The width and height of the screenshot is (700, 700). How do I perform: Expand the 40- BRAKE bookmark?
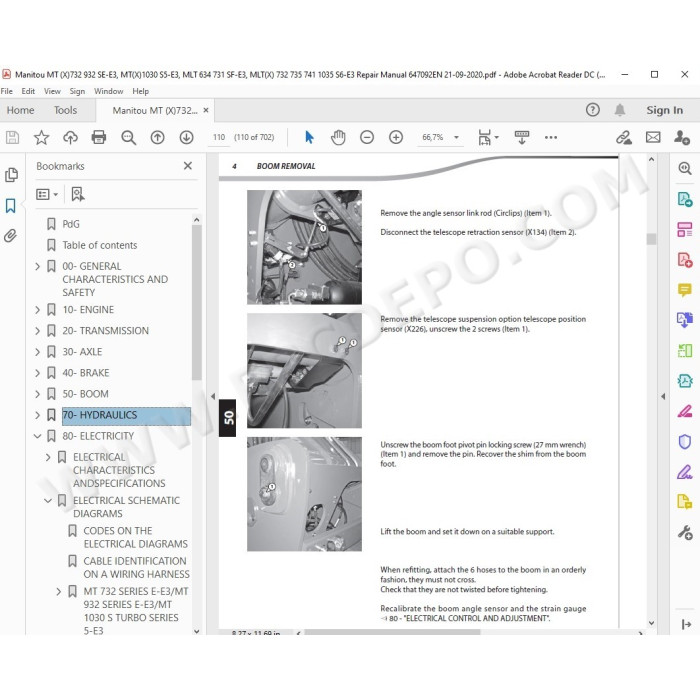(x=38, y=373)
